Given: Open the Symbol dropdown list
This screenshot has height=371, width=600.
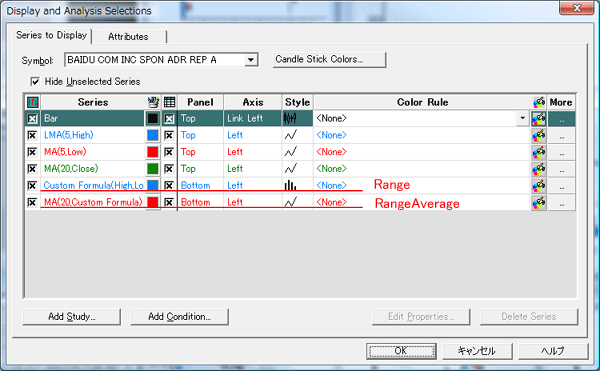Looking at the screenshot, I should pyautogui.click(x=251, y=60).
